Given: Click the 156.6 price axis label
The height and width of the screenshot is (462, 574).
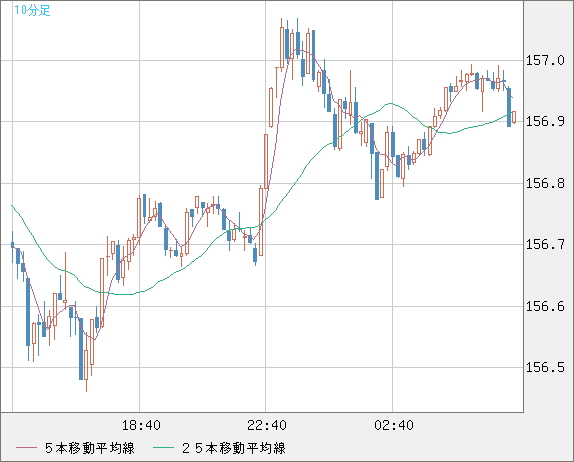Looking at the screenshot, I should pos(545,306).
